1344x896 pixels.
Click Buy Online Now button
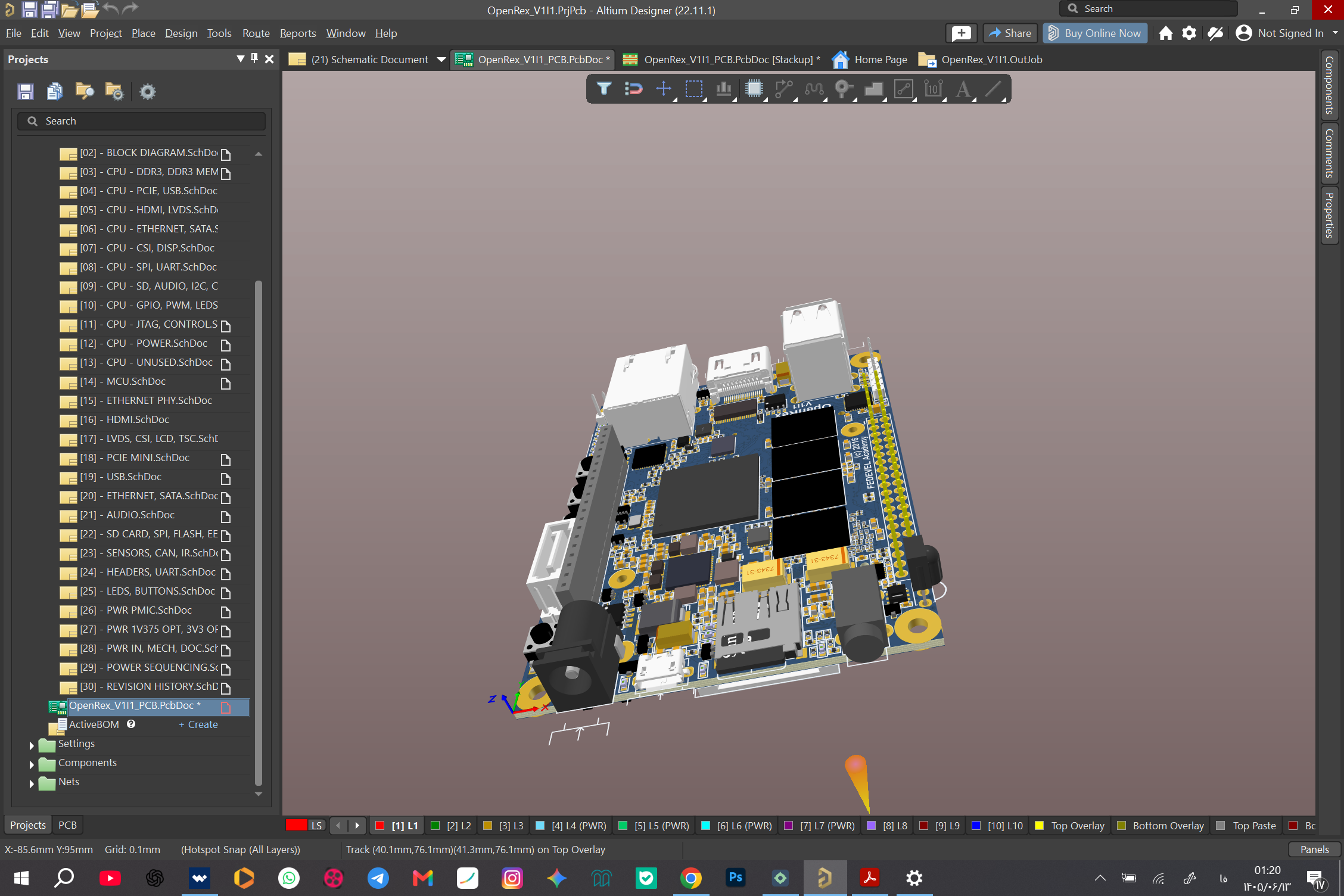click(x=1095, y=33)
